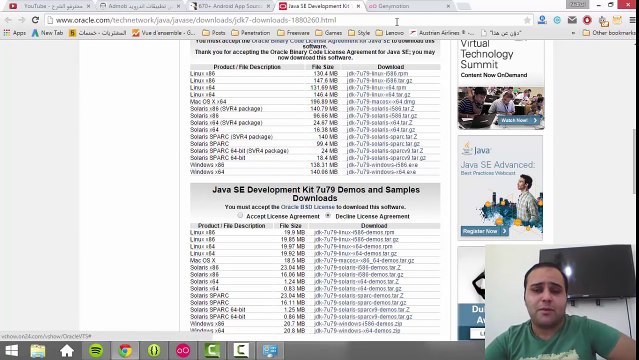Close the Genymotion tab
The image size is (639, 360).
point(448,6)
